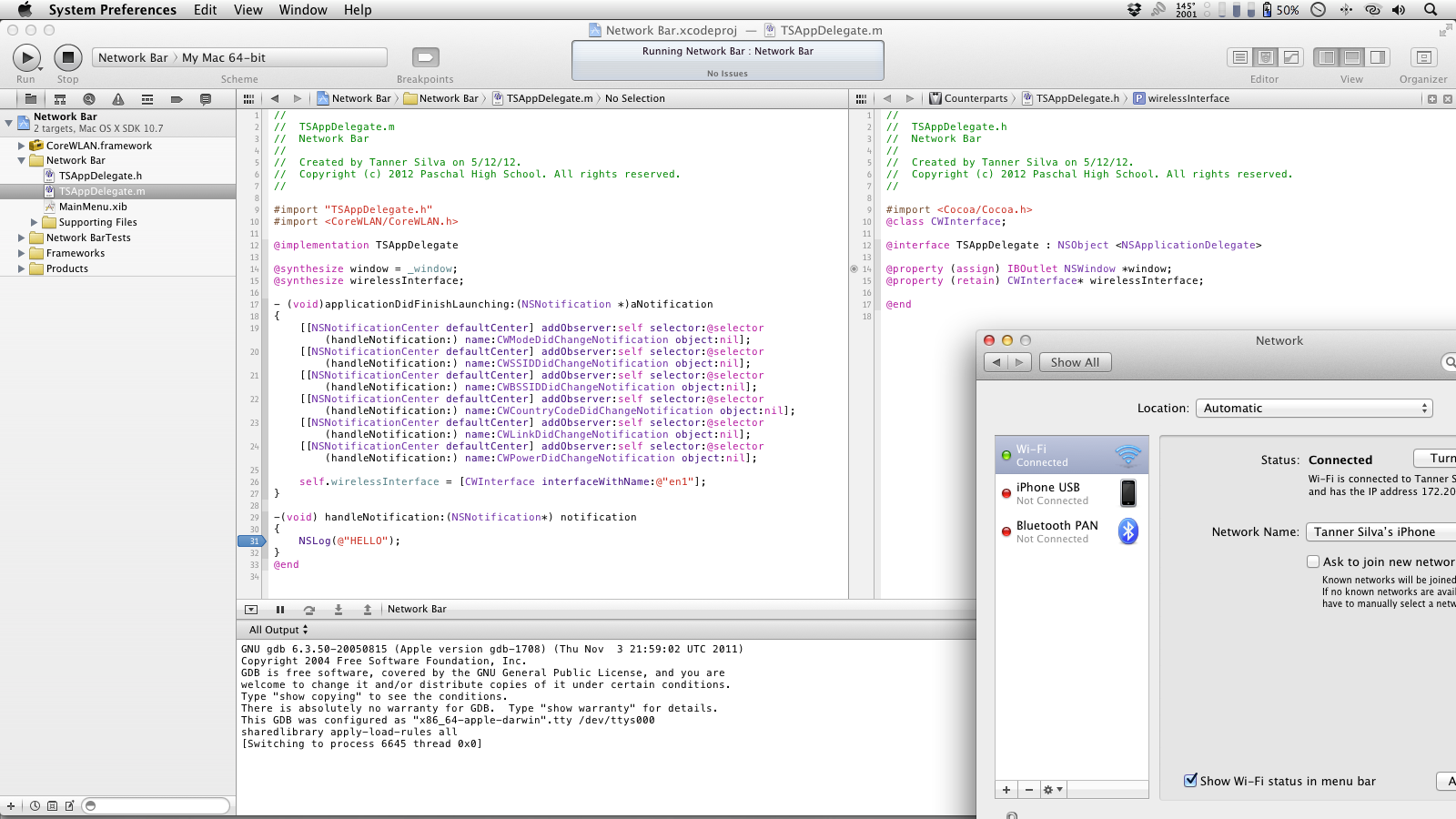The height and width of the screenshot is (819, 1456).
Task: Expand the Network BarTests group
Action: pos(21,238)
